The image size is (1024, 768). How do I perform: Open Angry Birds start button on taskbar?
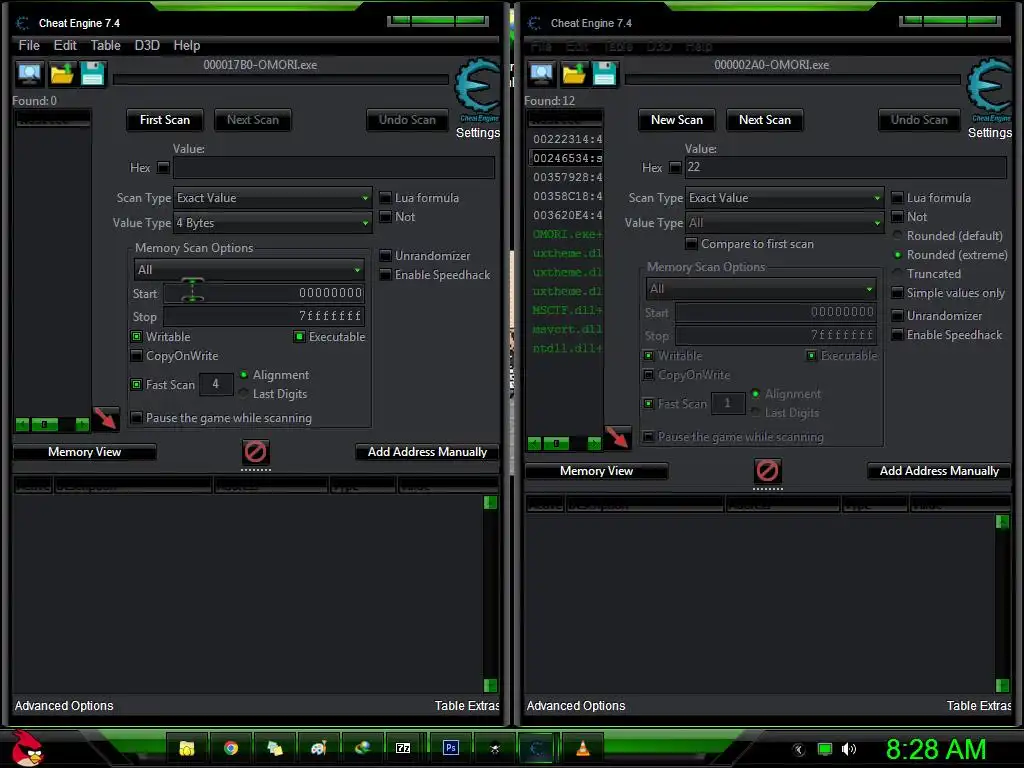[26, 748]
